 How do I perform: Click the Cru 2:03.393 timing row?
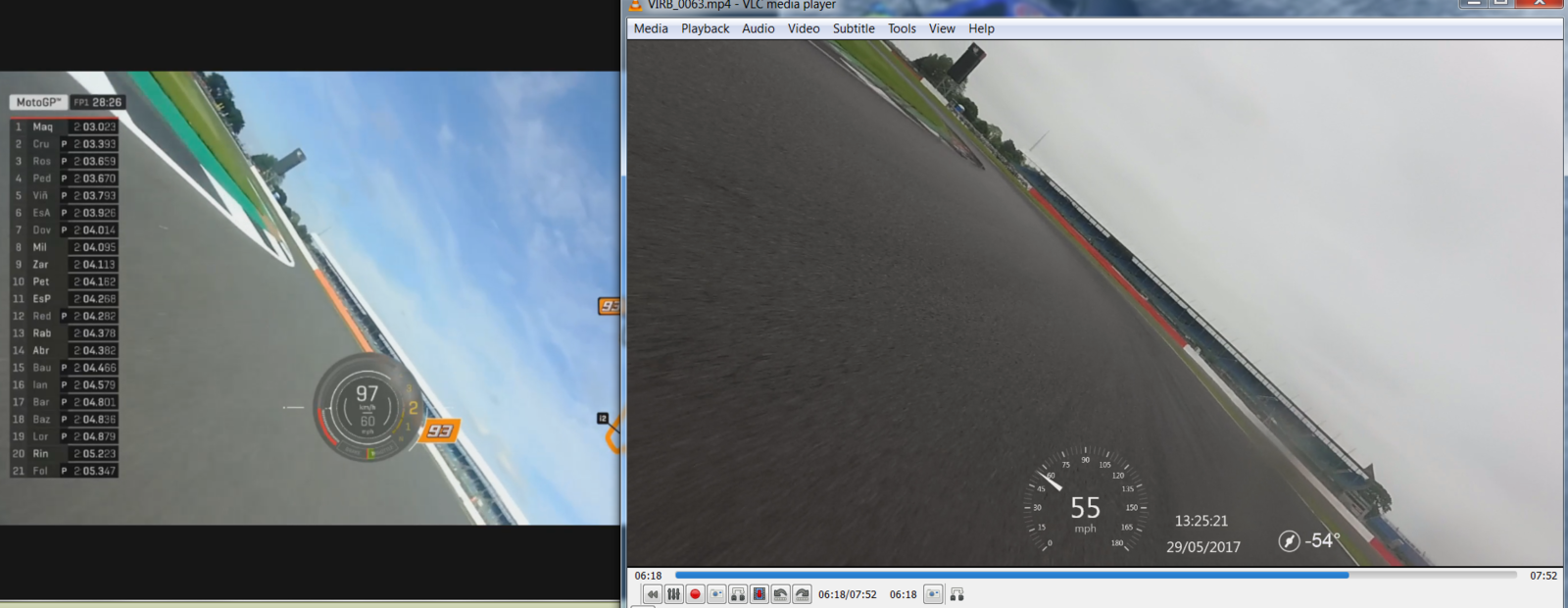coord(65,144)
